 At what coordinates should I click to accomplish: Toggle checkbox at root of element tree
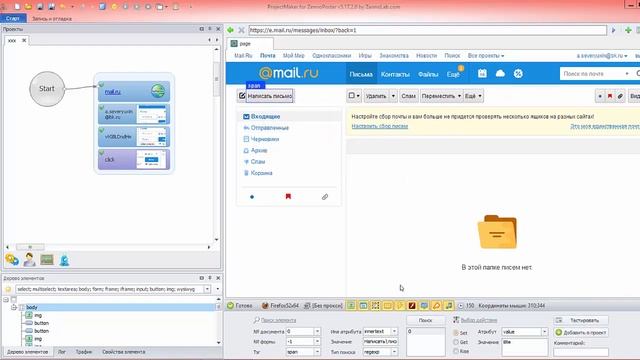[x=14, y=300]
